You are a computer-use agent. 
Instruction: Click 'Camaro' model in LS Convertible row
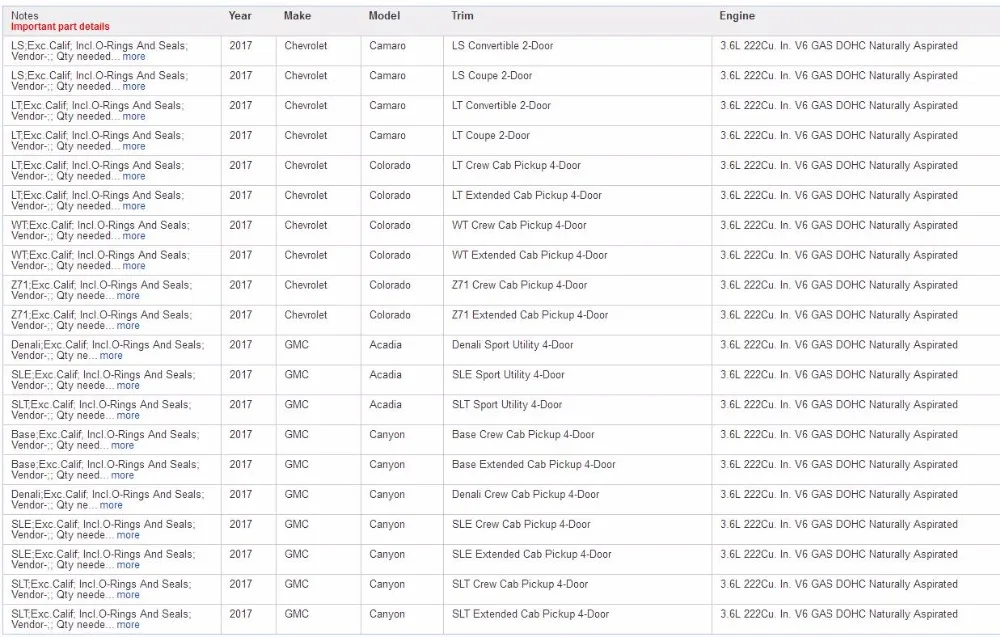[387, 46]
